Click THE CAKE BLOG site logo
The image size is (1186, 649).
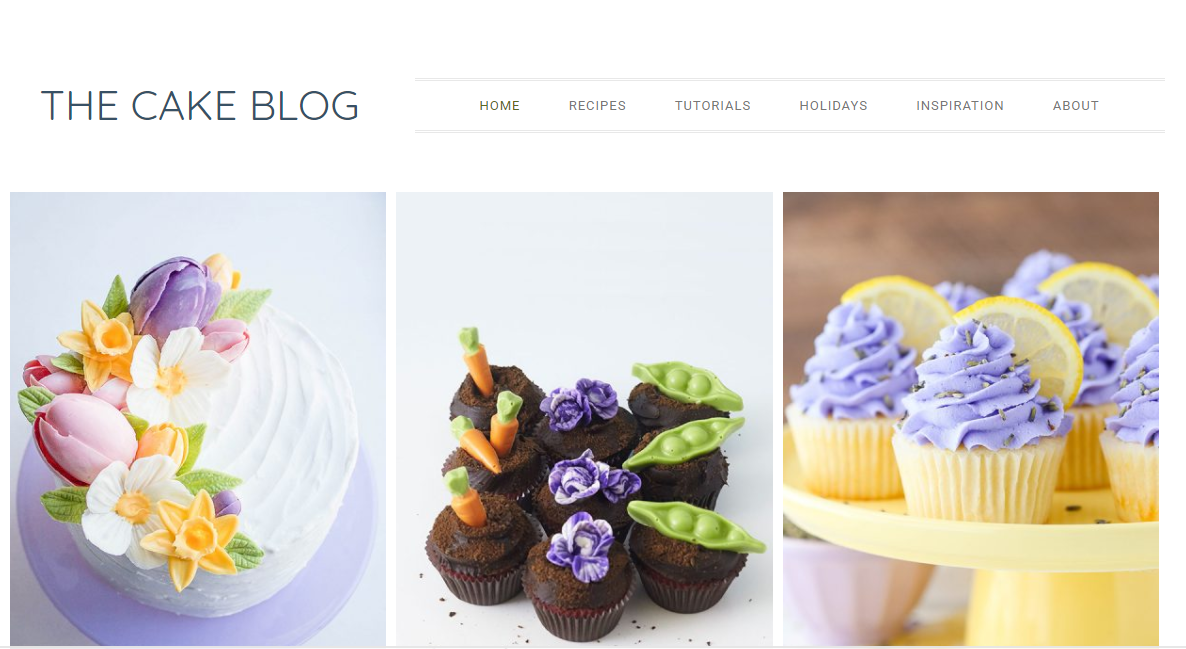click(200, 106)
